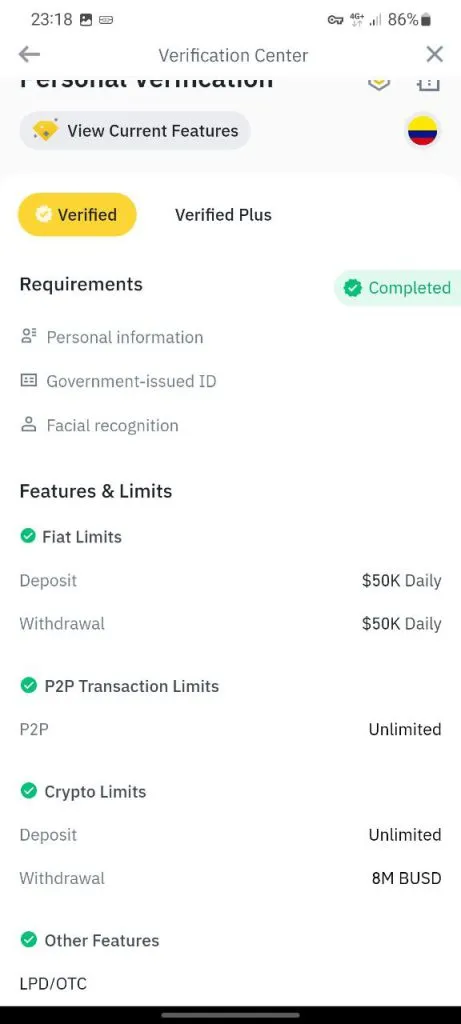This screenshot has width=461, height=1024.
Task: Tap the VPN key status bar icon
Action: coord(335,20)
